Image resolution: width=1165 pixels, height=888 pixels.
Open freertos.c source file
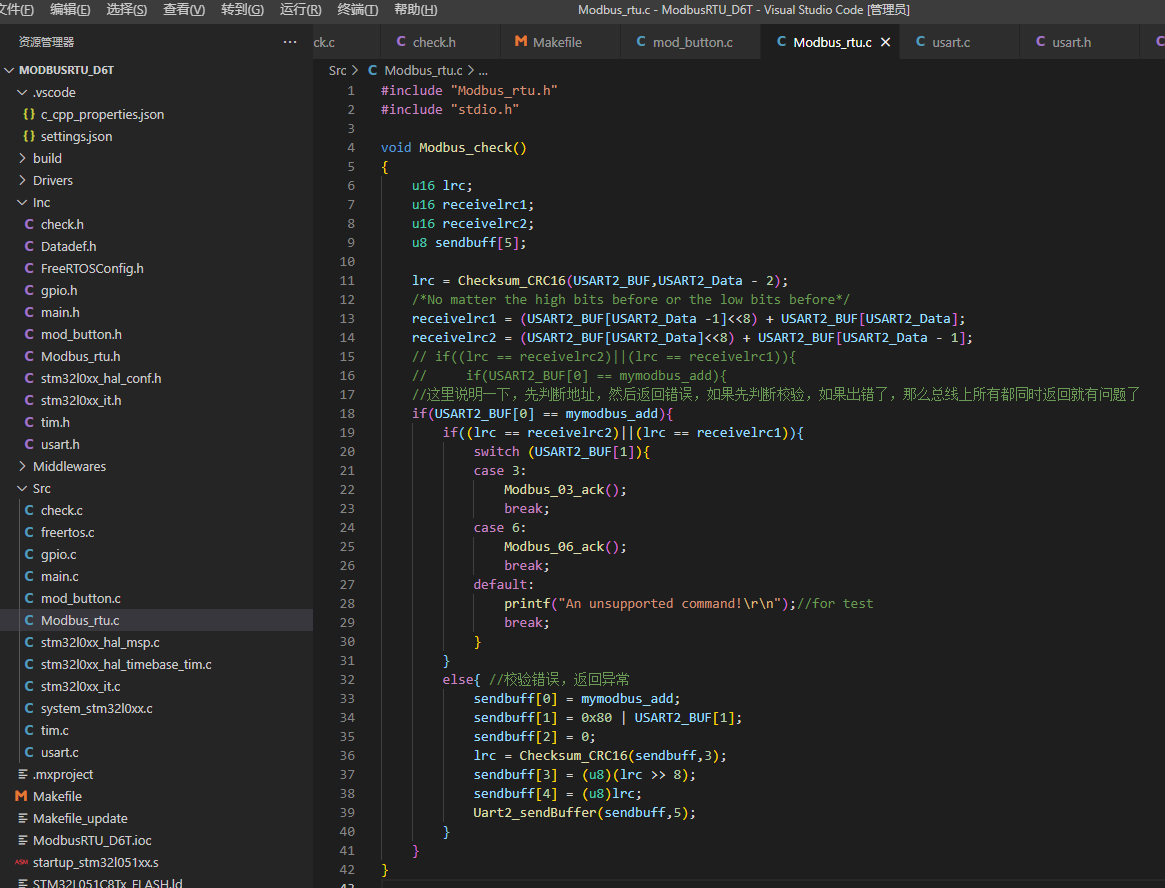click(x=156, y=532)
